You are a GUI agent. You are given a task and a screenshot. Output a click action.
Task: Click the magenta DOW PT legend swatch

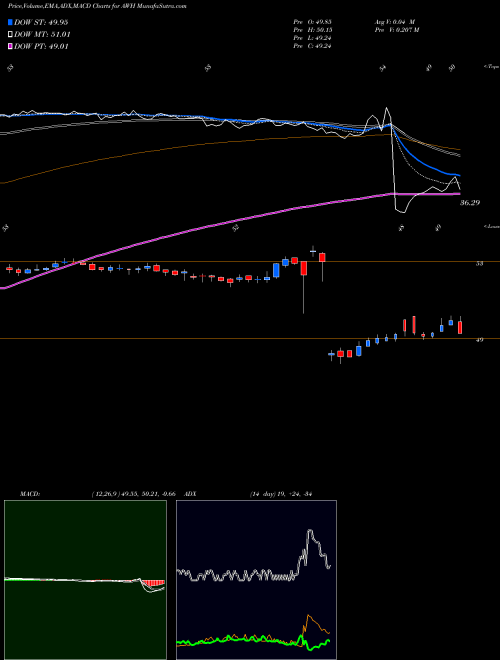click(x=10, y=46)
